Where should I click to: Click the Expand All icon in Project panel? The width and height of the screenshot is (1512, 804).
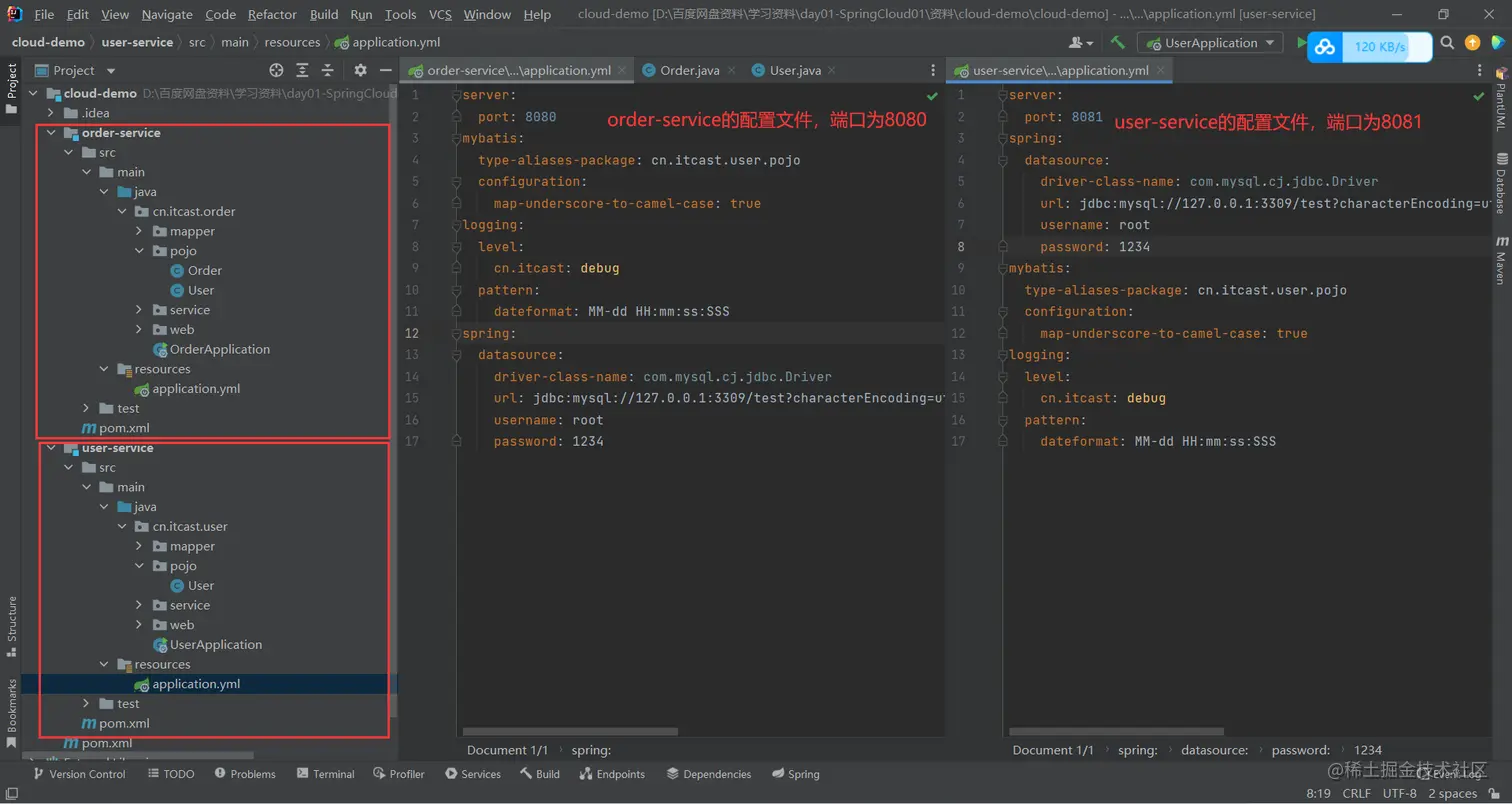coord(302,70)
